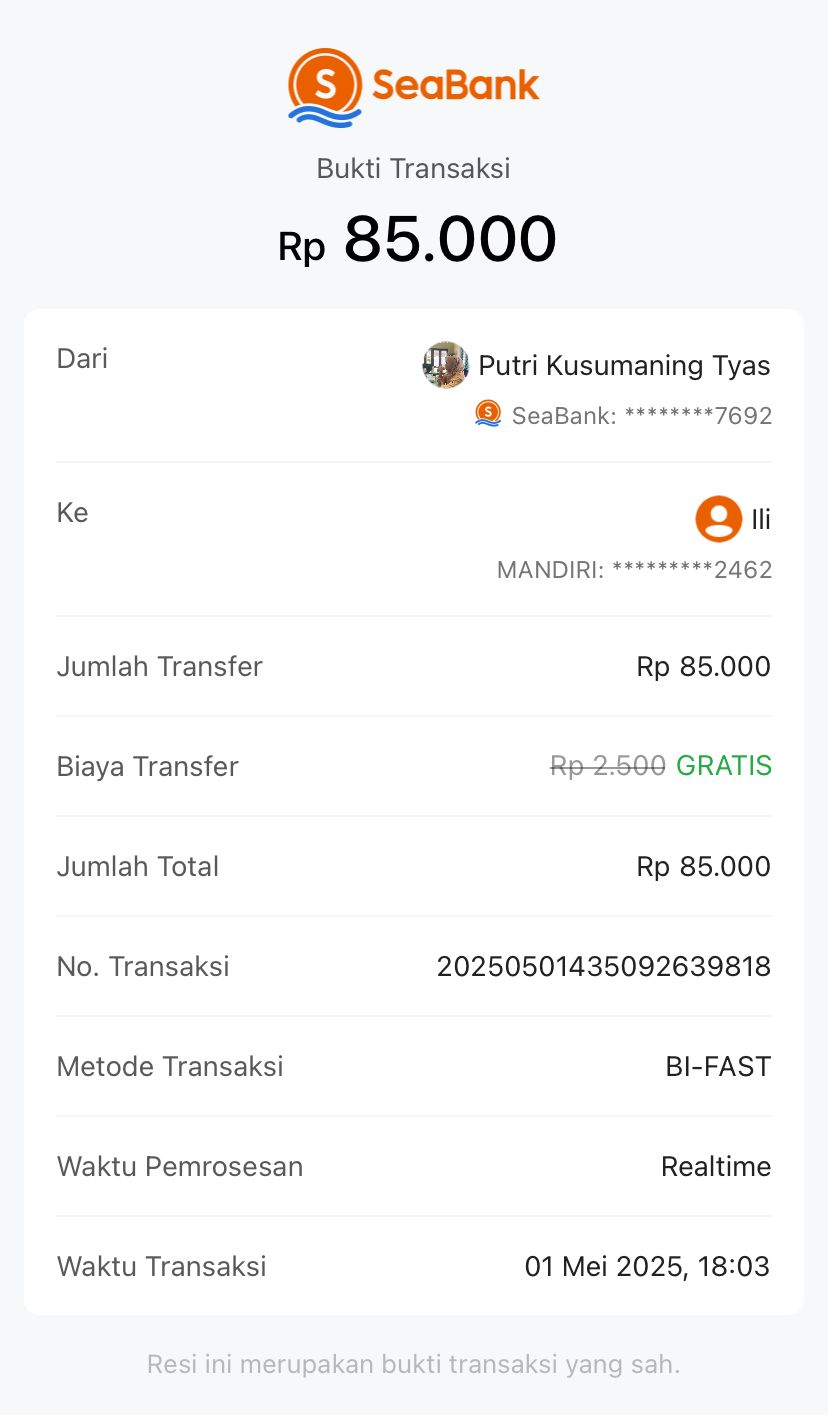The width and height of the screenshot is (828, 1415).
Task: Click the strikethrough Rp 2.500 fee
Action: (x=607, y=766)
